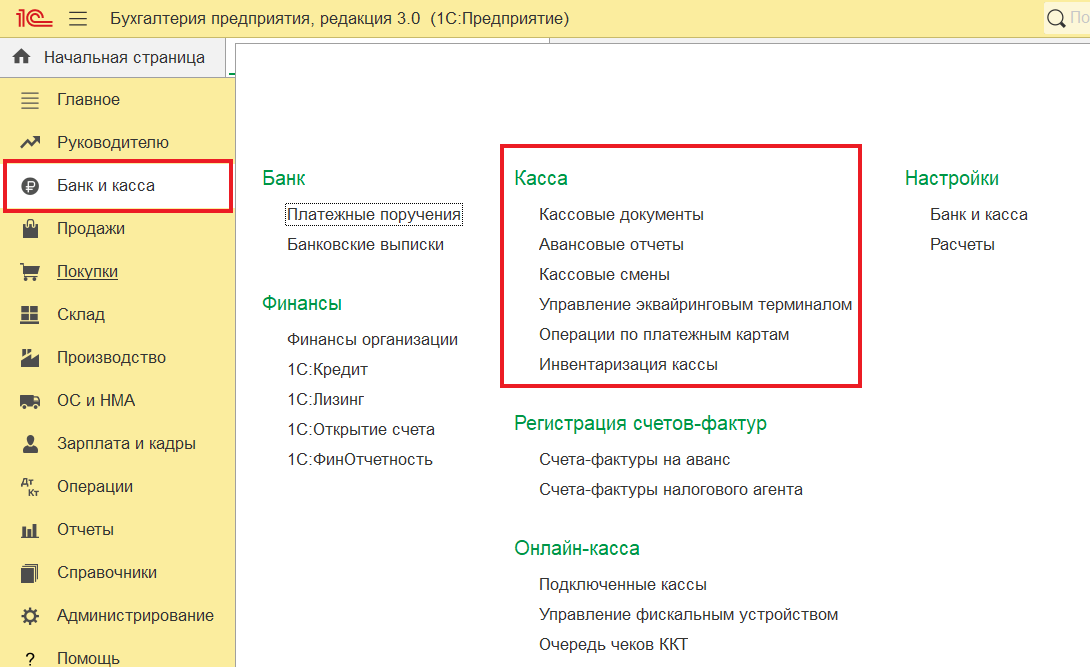Open the hamburger main menu icon

pyautogui.click(x=79, y=18)
